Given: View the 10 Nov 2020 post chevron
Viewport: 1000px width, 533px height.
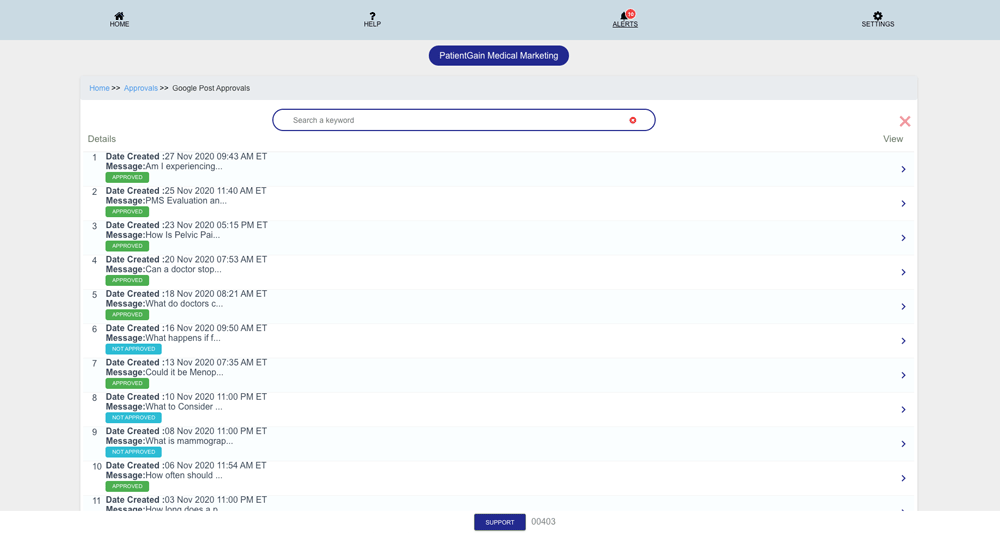Looking at the screenshot, I should point(903,410).
